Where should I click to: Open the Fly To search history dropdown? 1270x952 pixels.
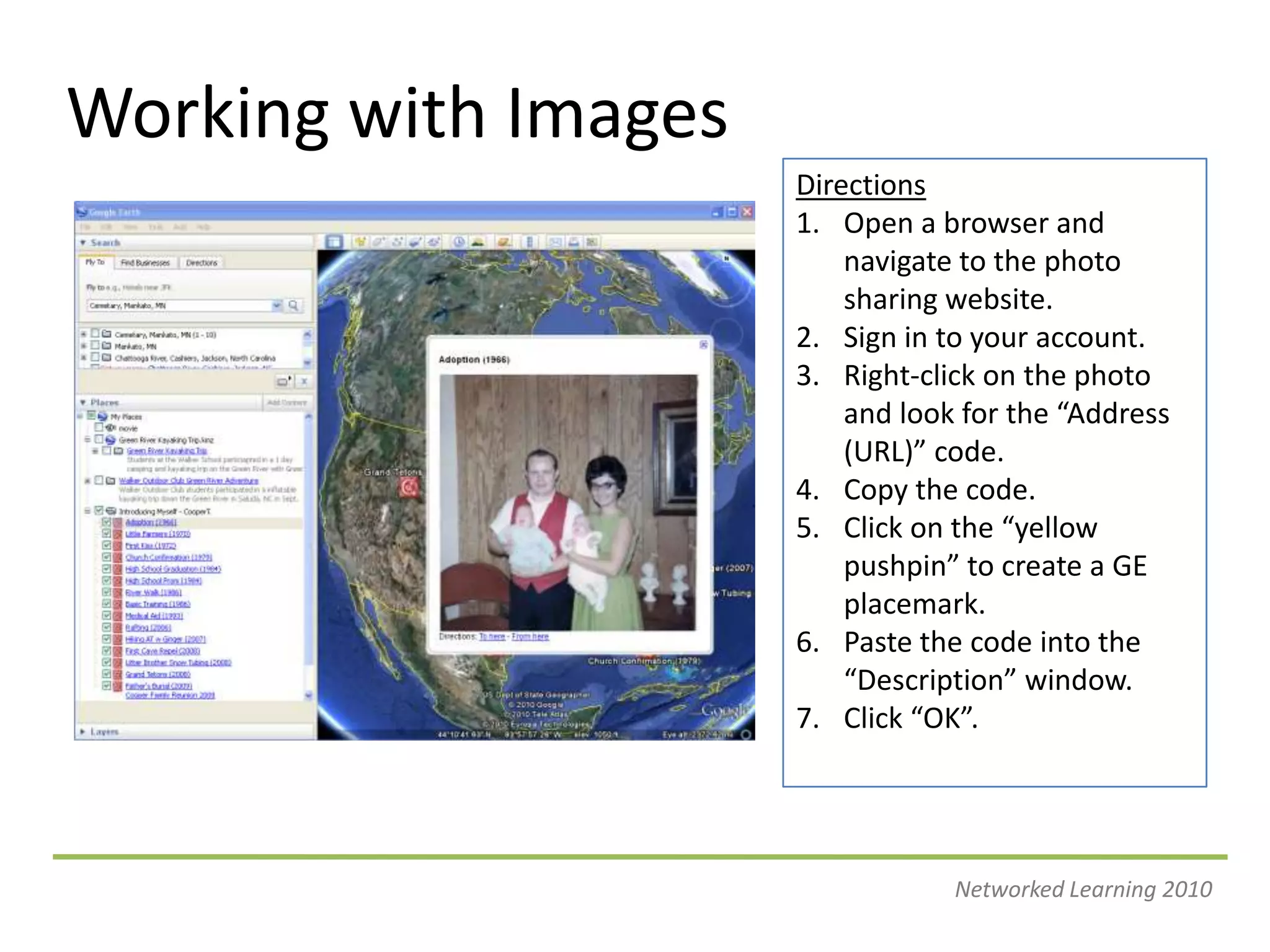click(277, 306)
